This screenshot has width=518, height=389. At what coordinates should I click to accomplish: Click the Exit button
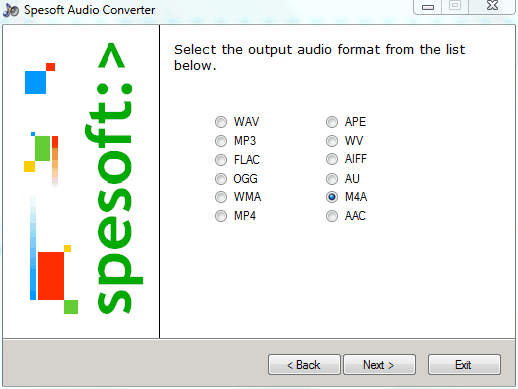464,365
